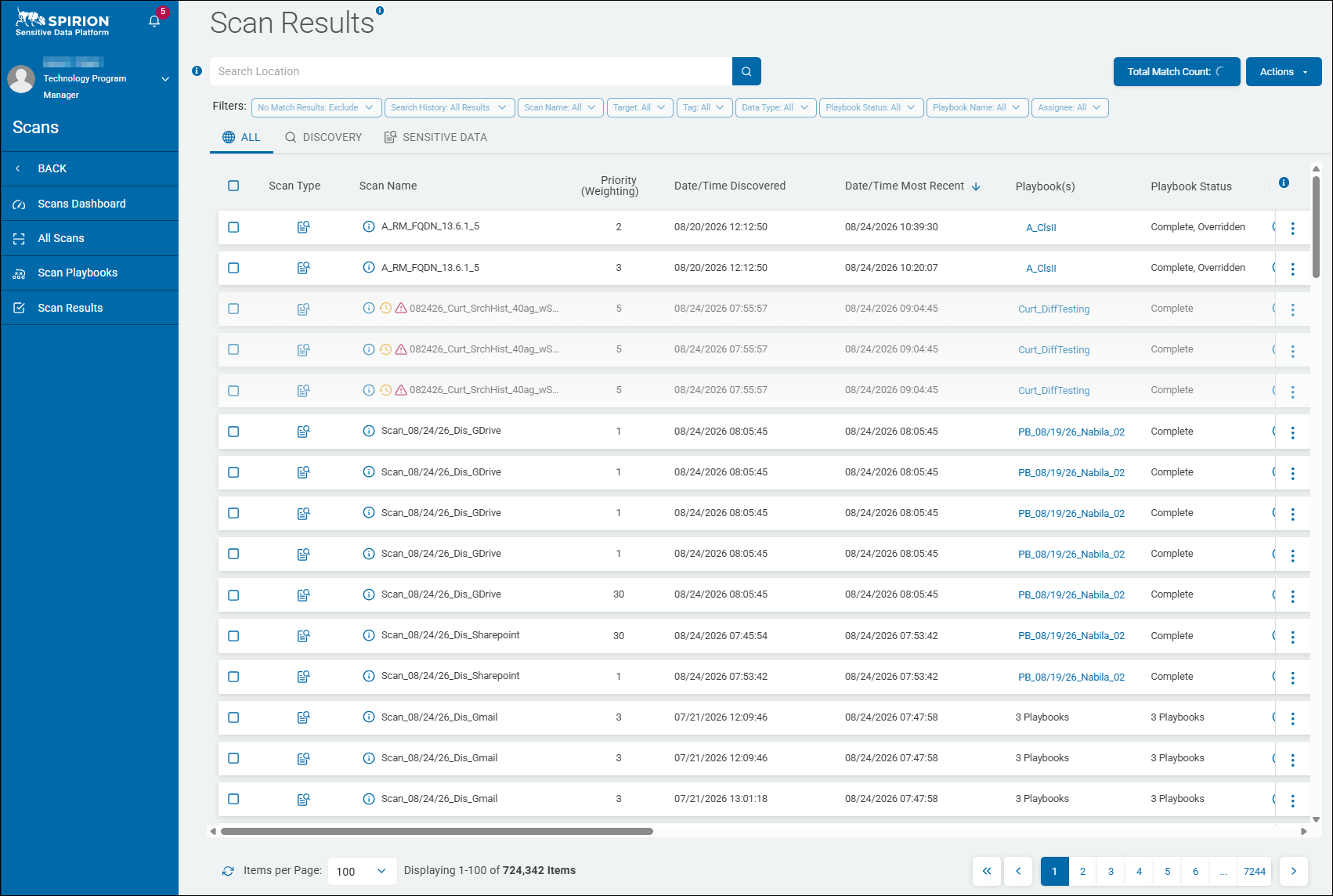
Task: Go to the first page with double arrow
Action: pyautogui.click(x=987, y=871)
